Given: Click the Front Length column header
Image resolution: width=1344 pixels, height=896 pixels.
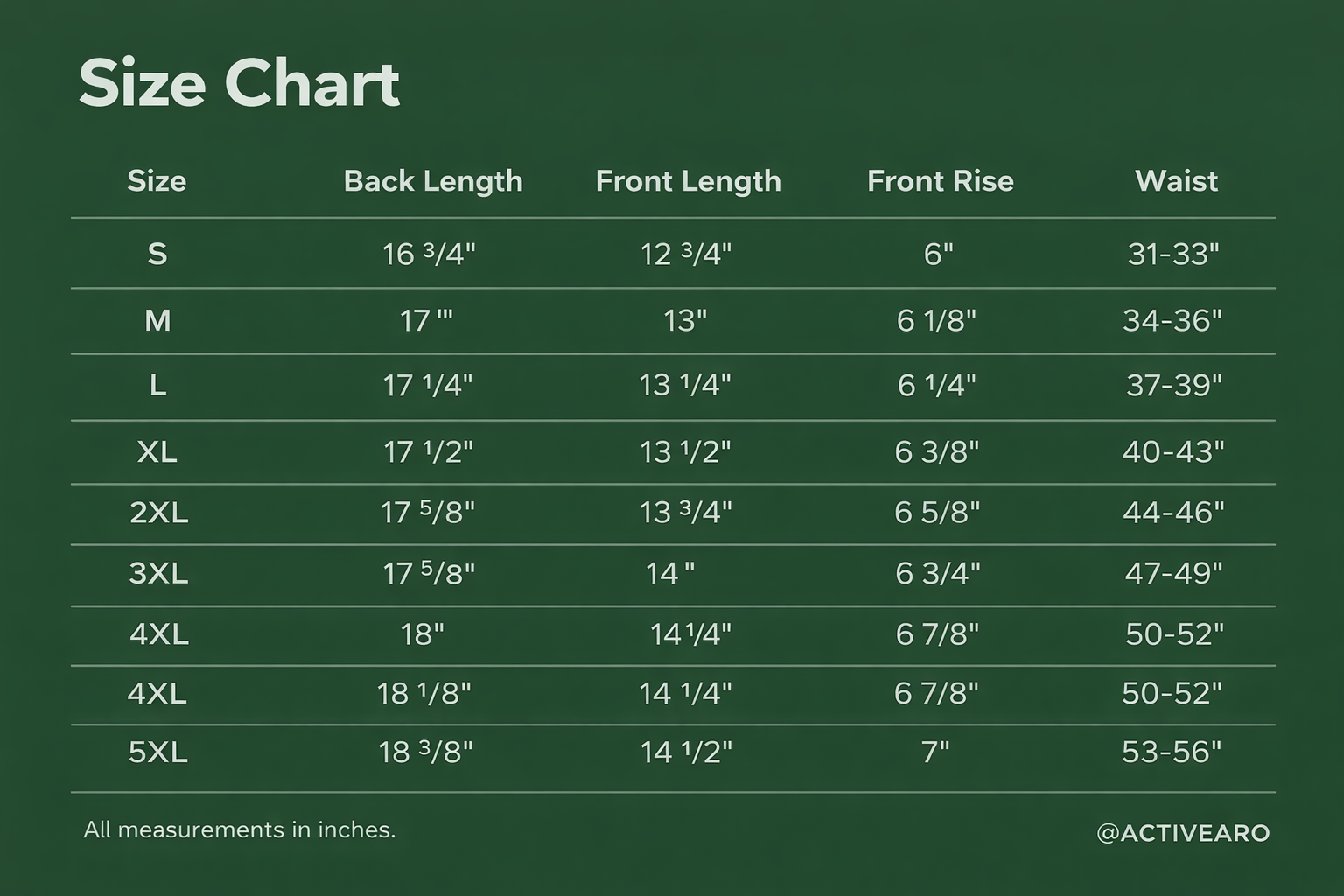Looking at the screenshot, I should 688,181.
